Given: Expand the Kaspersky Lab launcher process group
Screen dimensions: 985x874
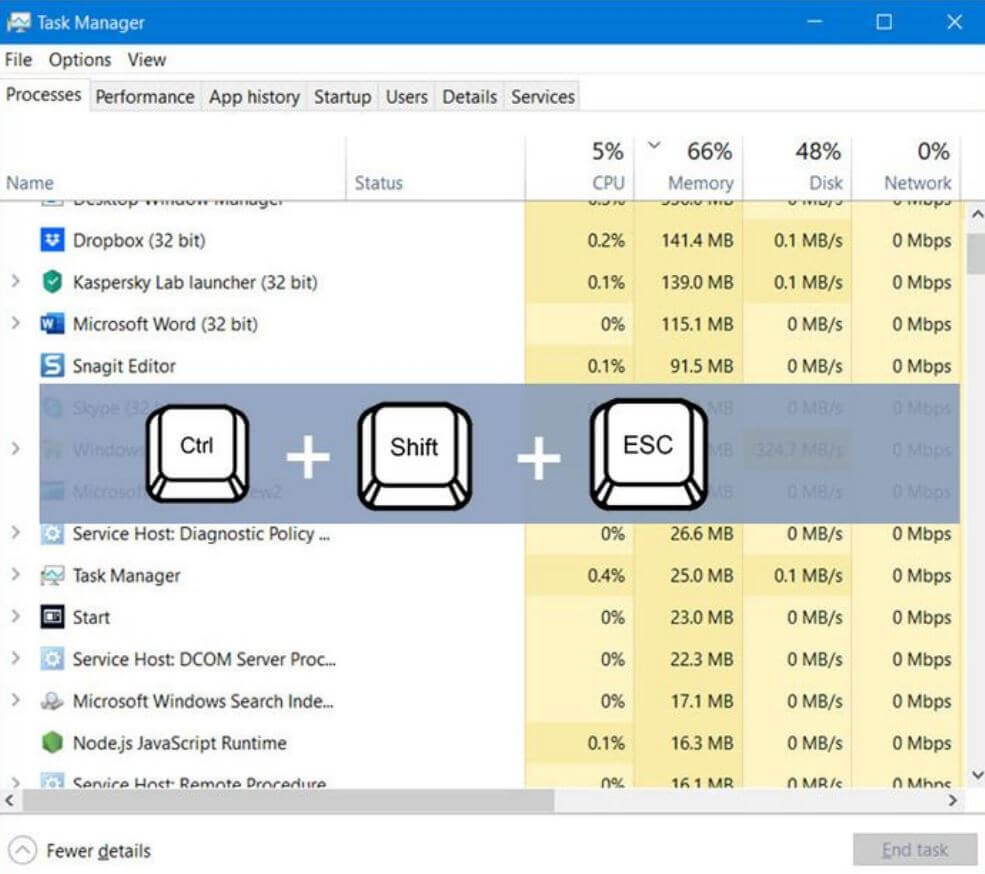Looking at the screenshot, I should click(15, 283).
